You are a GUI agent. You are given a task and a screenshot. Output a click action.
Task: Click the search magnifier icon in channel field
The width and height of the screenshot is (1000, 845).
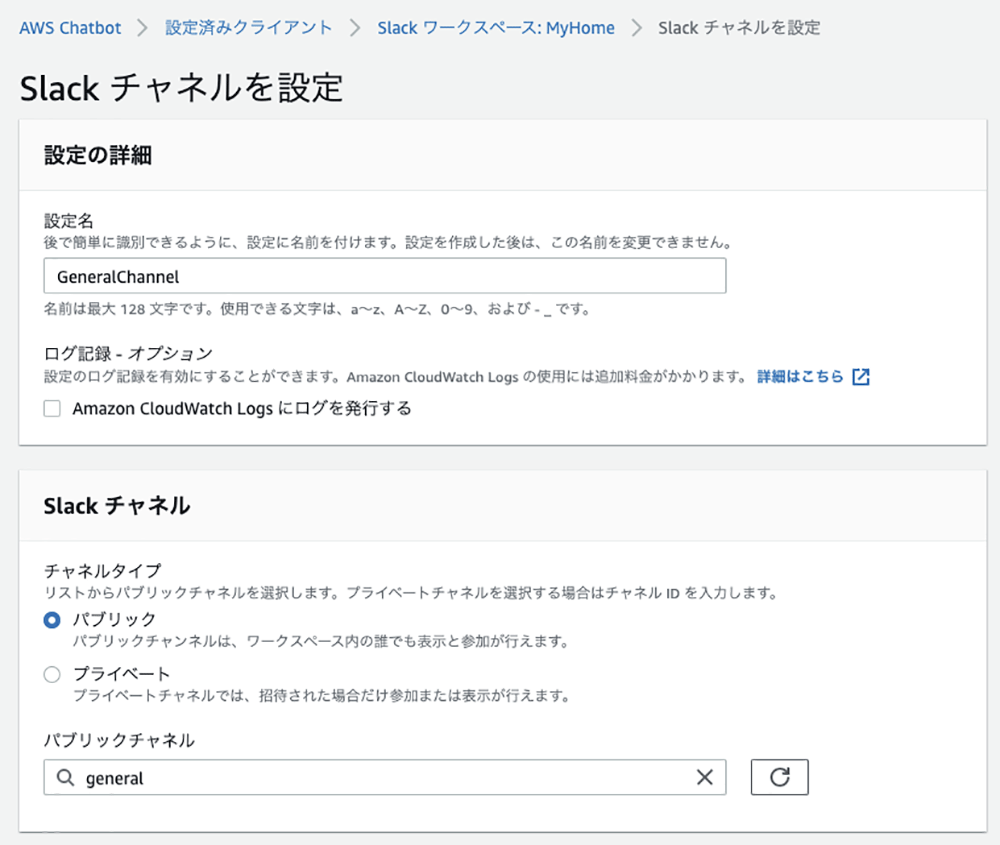[65, 777]
